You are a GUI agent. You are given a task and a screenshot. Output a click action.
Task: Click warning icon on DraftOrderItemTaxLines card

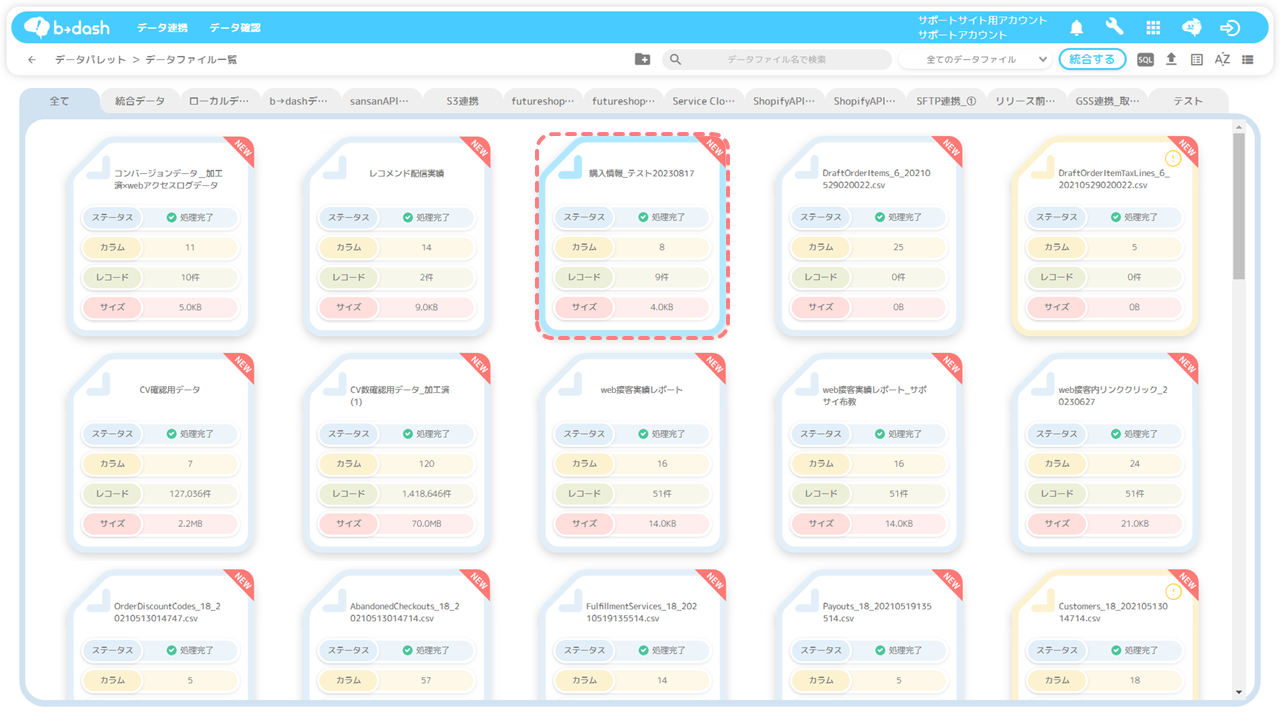point(1174,158)
